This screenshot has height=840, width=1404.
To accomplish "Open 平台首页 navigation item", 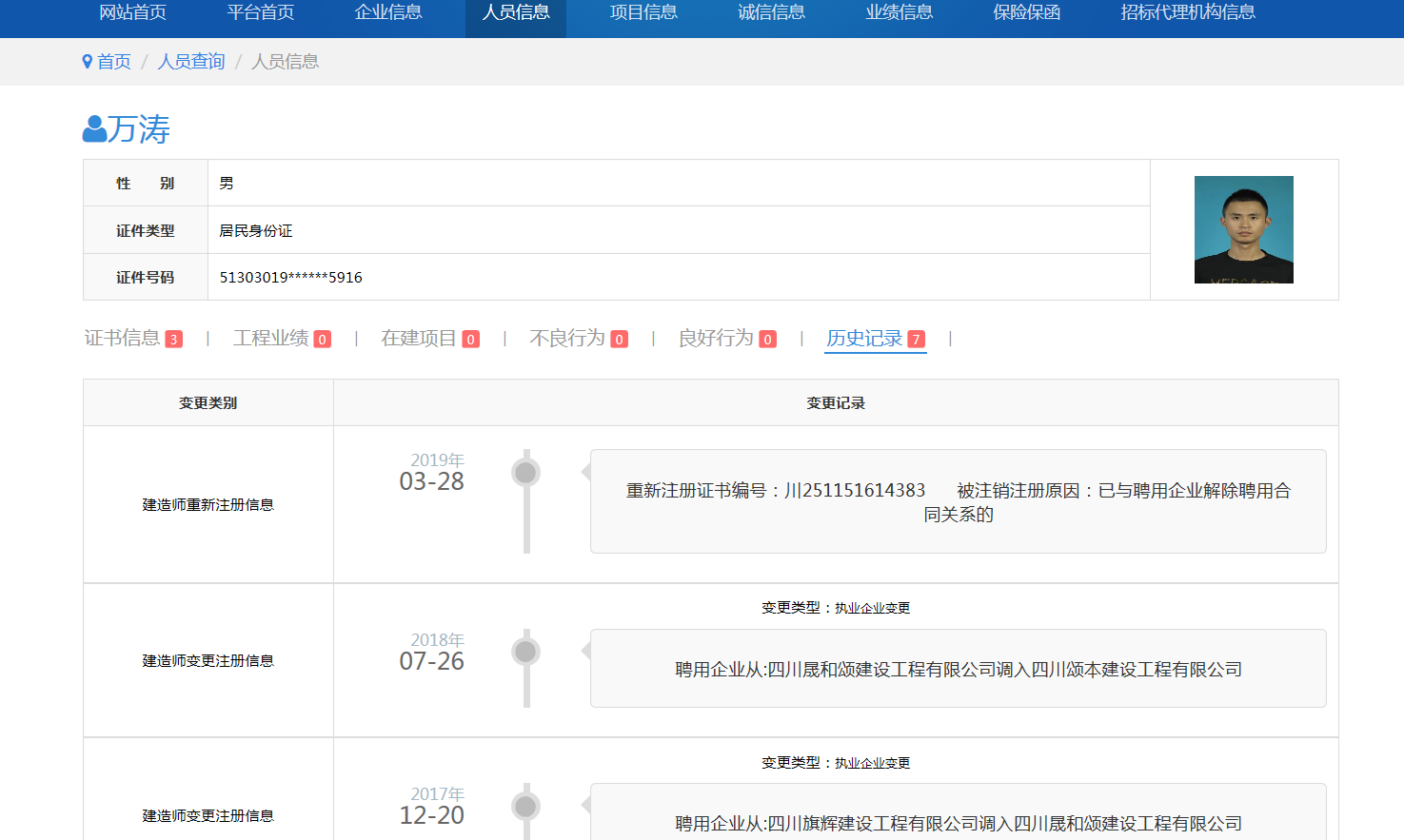I will point(261,12).
